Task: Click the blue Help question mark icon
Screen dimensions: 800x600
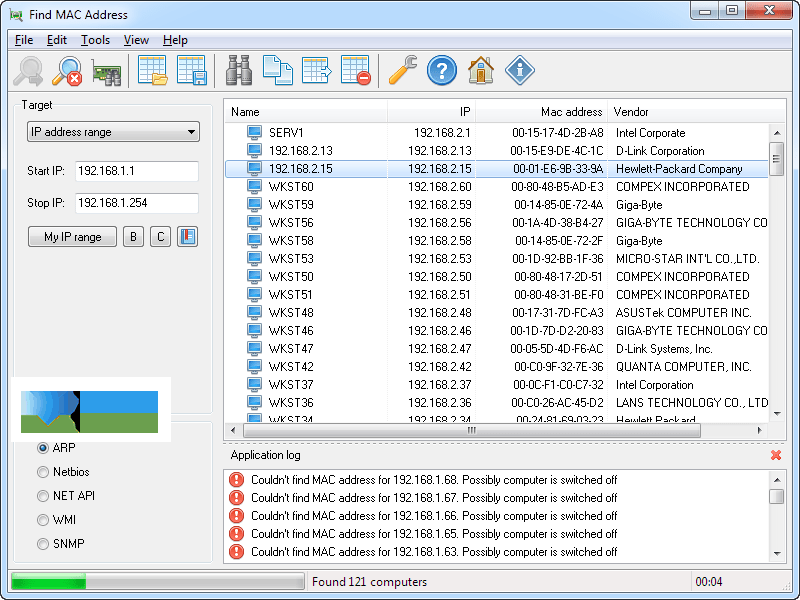Action: 441,70
